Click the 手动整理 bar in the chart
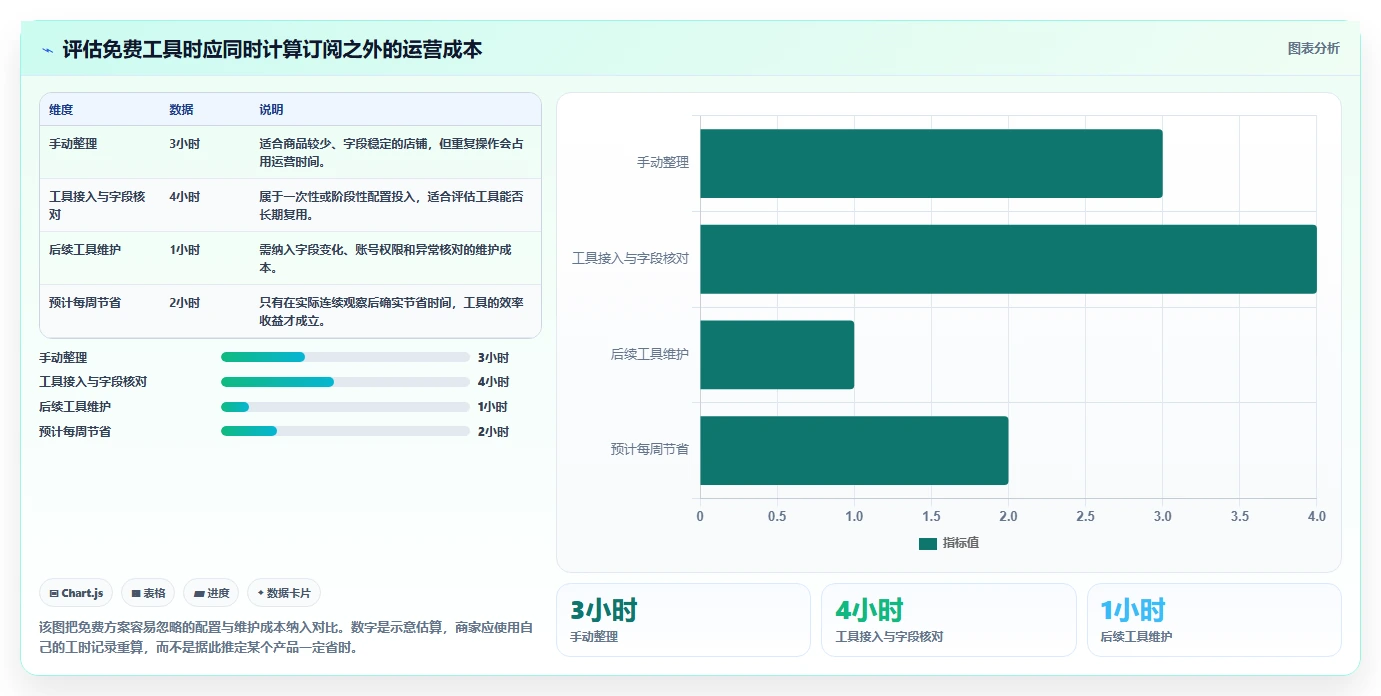1381x696 pixels. coord(931,163)
